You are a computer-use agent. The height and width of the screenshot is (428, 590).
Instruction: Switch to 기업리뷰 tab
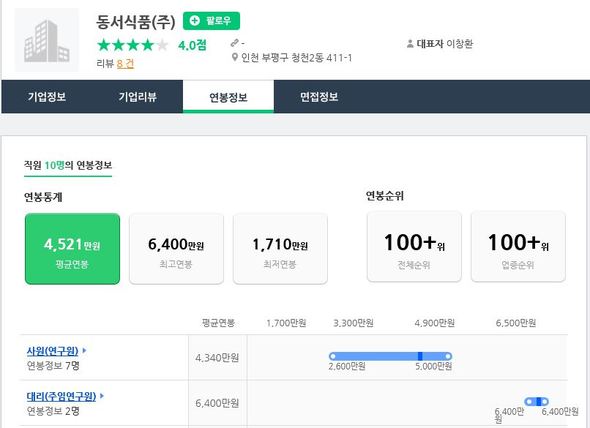[x=137, y=97]
